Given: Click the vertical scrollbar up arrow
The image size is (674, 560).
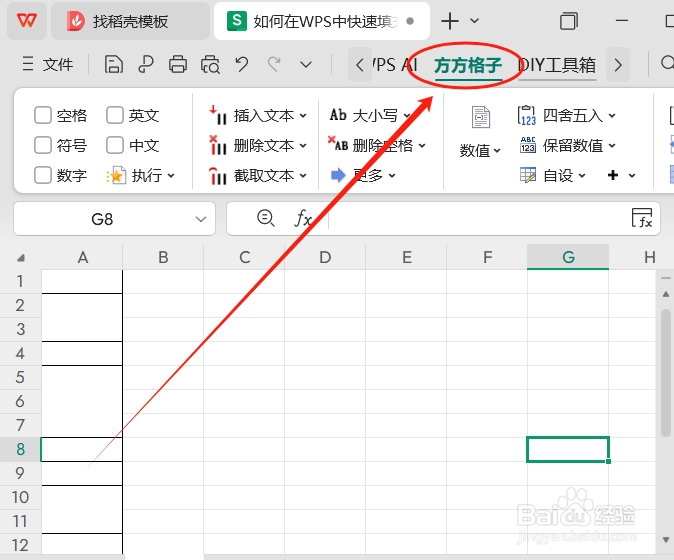Looking at the screenshot, I should [666, 294].
